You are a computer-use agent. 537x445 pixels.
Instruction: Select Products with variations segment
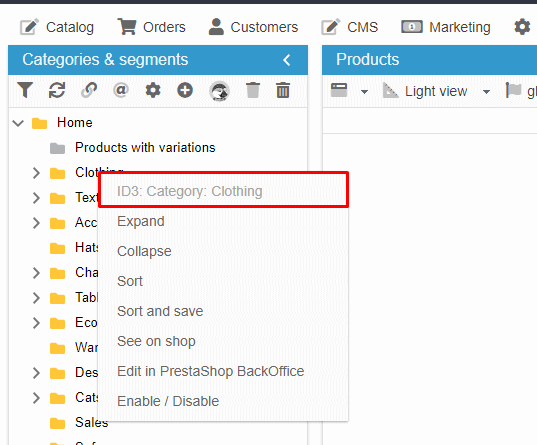145,148
